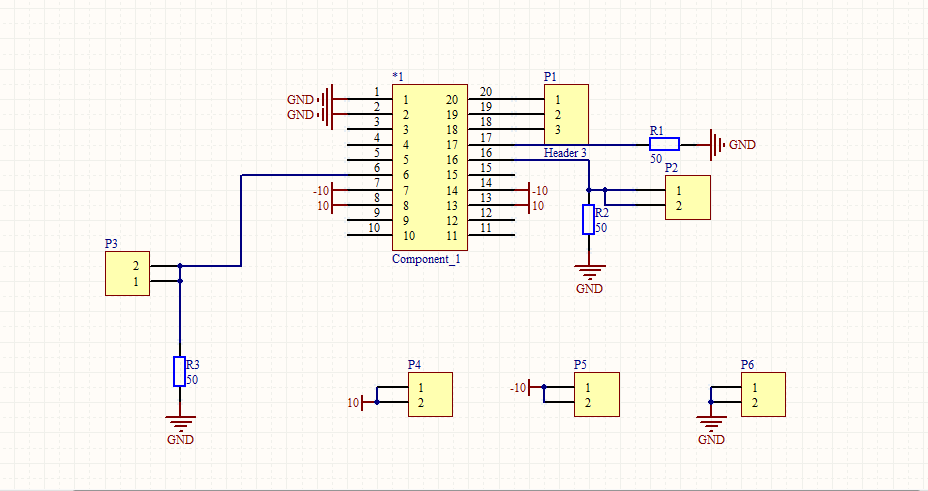Click the junction dot at P3 pin 2

(180, 266)
